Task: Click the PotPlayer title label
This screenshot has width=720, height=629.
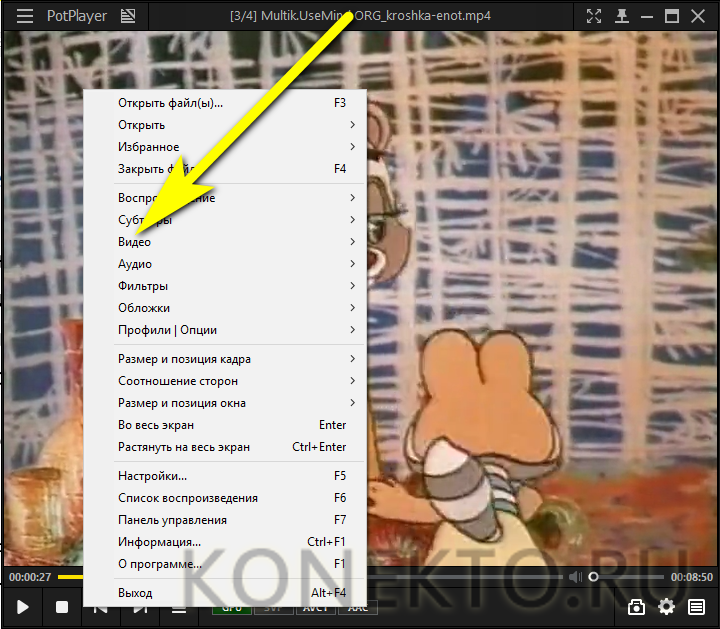Action: tap(77, 16)
